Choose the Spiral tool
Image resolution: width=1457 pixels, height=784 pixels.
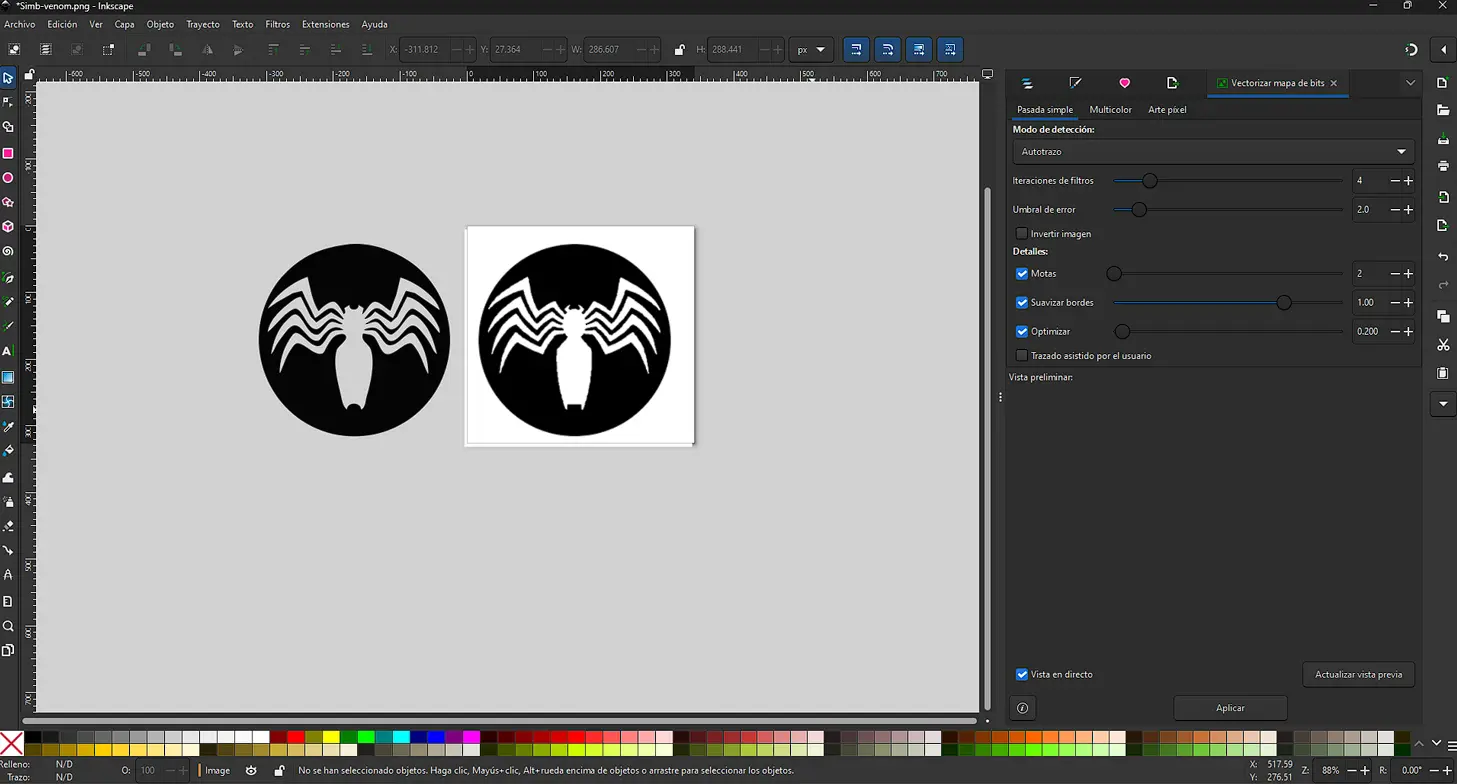click(8, 252)
